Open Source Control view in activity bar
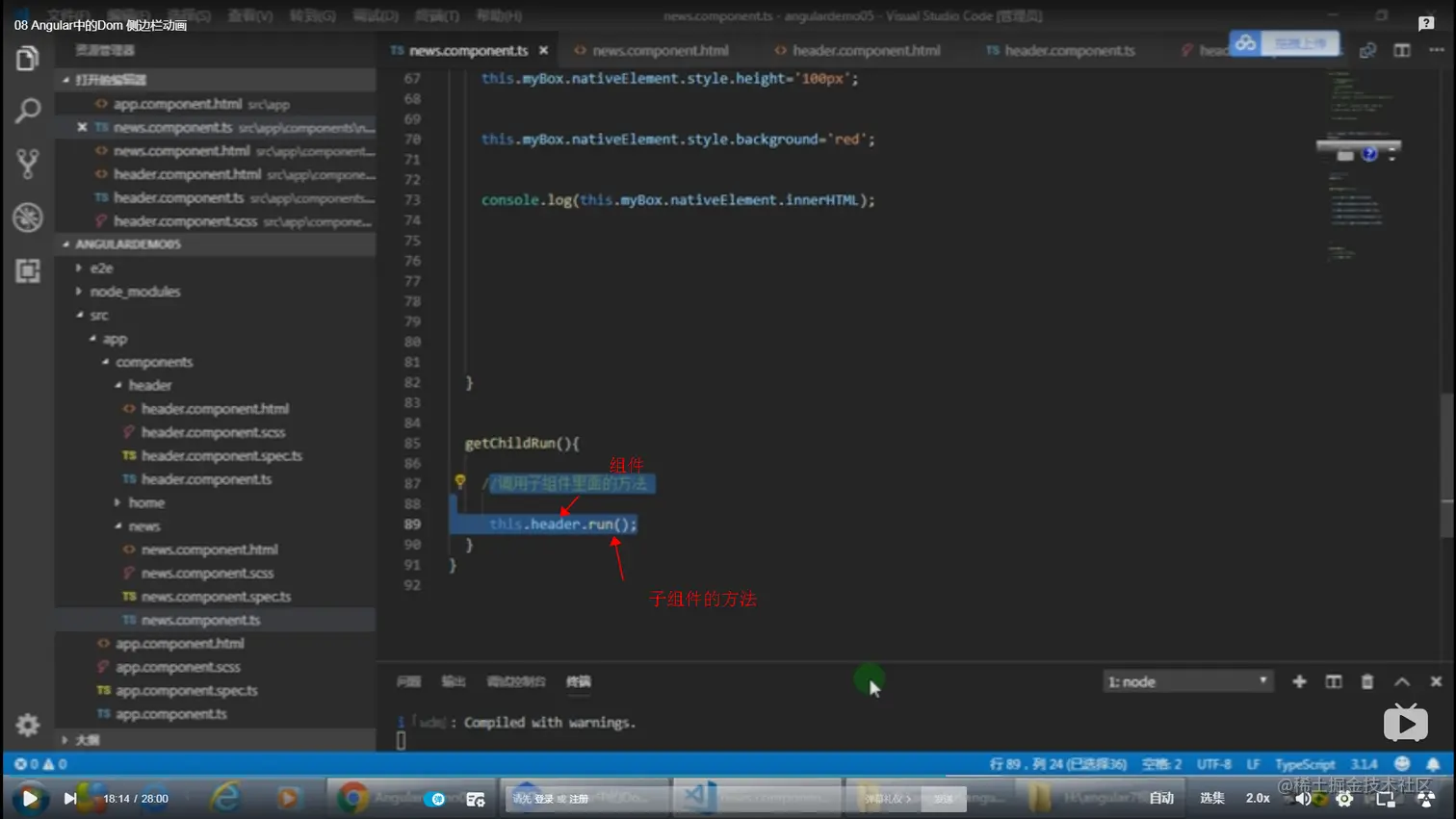Viewport: 1456px width, 819px height. (x=27, y=164)
